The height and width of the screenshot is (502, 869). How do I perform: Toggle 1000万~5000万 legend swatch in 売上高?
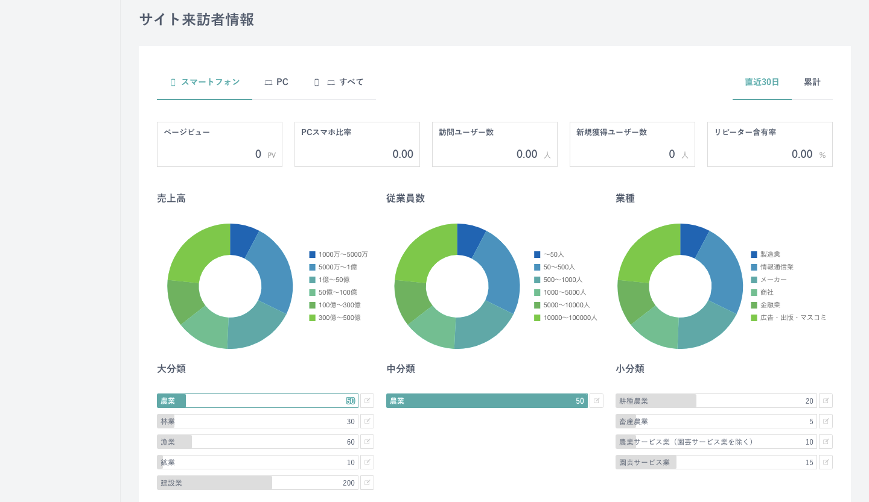coord(312,254)
